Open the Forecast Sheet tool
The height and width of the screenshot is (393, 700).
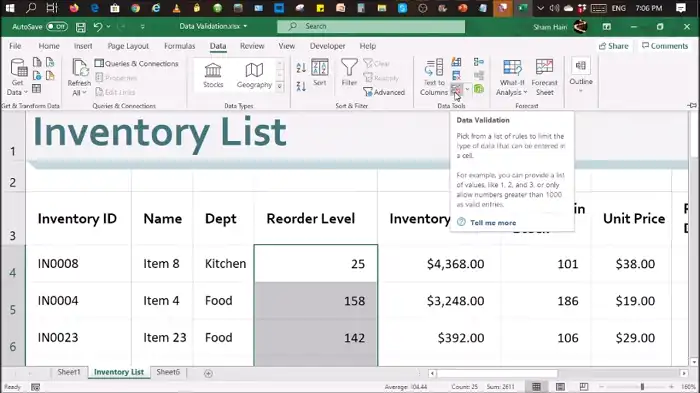click(544, 78)
